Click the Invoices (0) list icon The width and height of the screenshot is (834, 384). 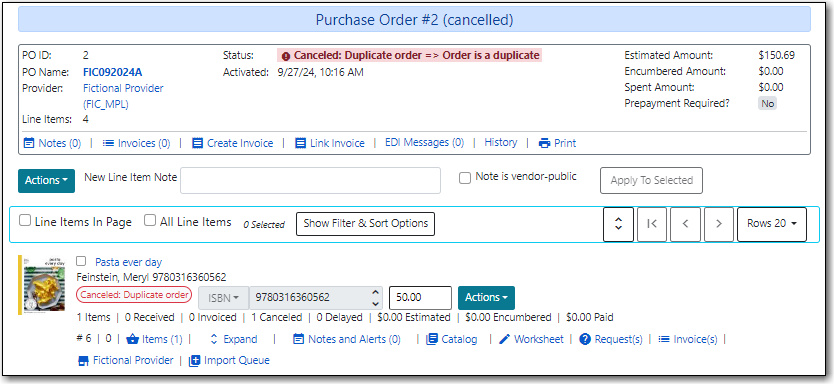click(108, 143)
